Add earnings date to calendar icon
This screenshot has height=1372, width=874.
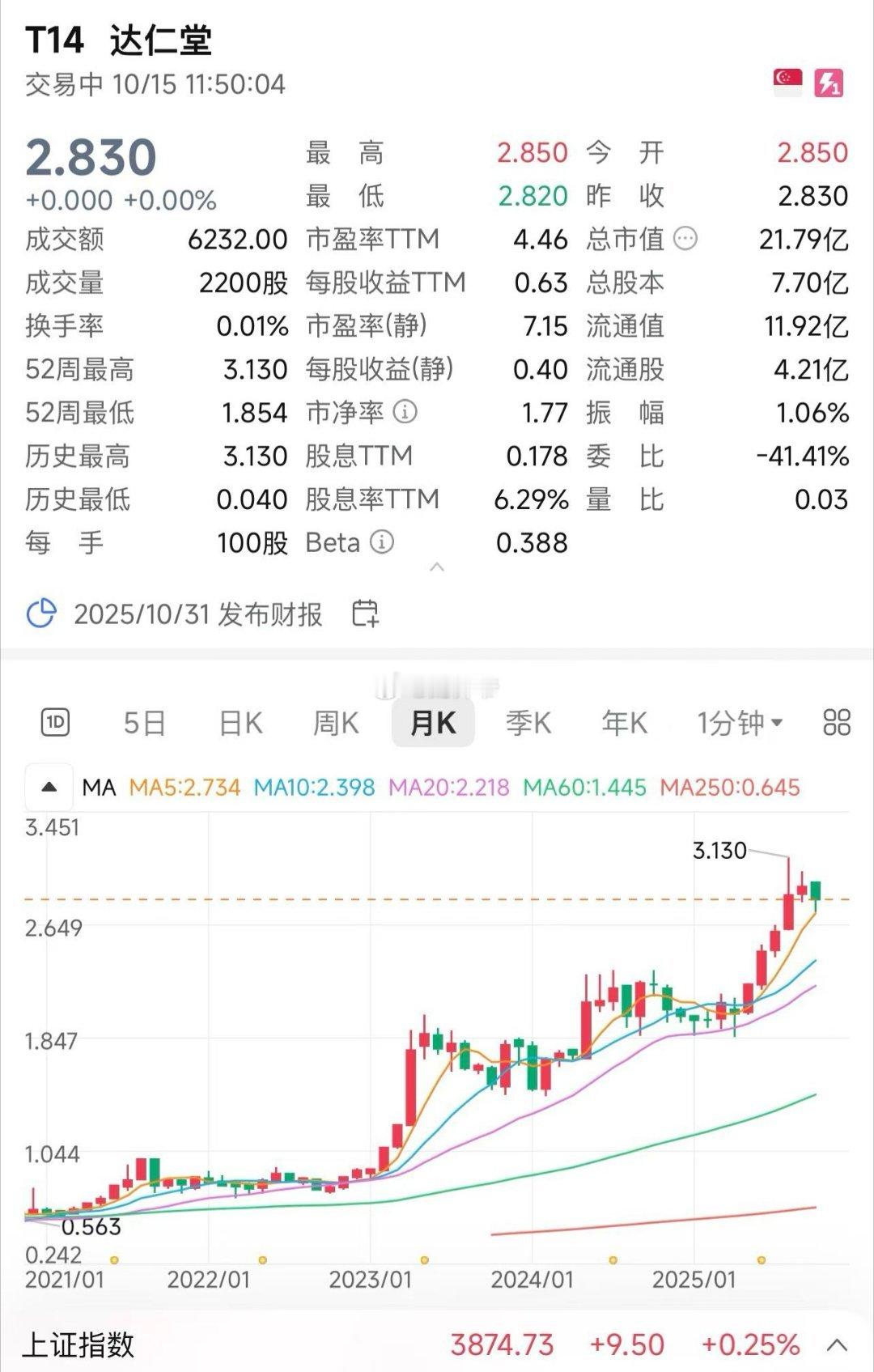[x=366, y=614]
